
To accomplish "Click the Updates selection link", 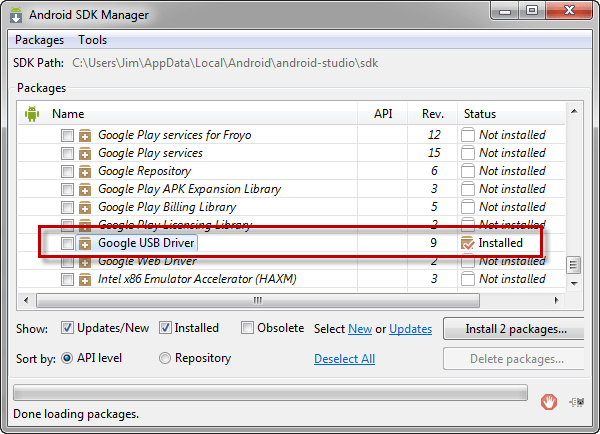I will tap(411, 329).
